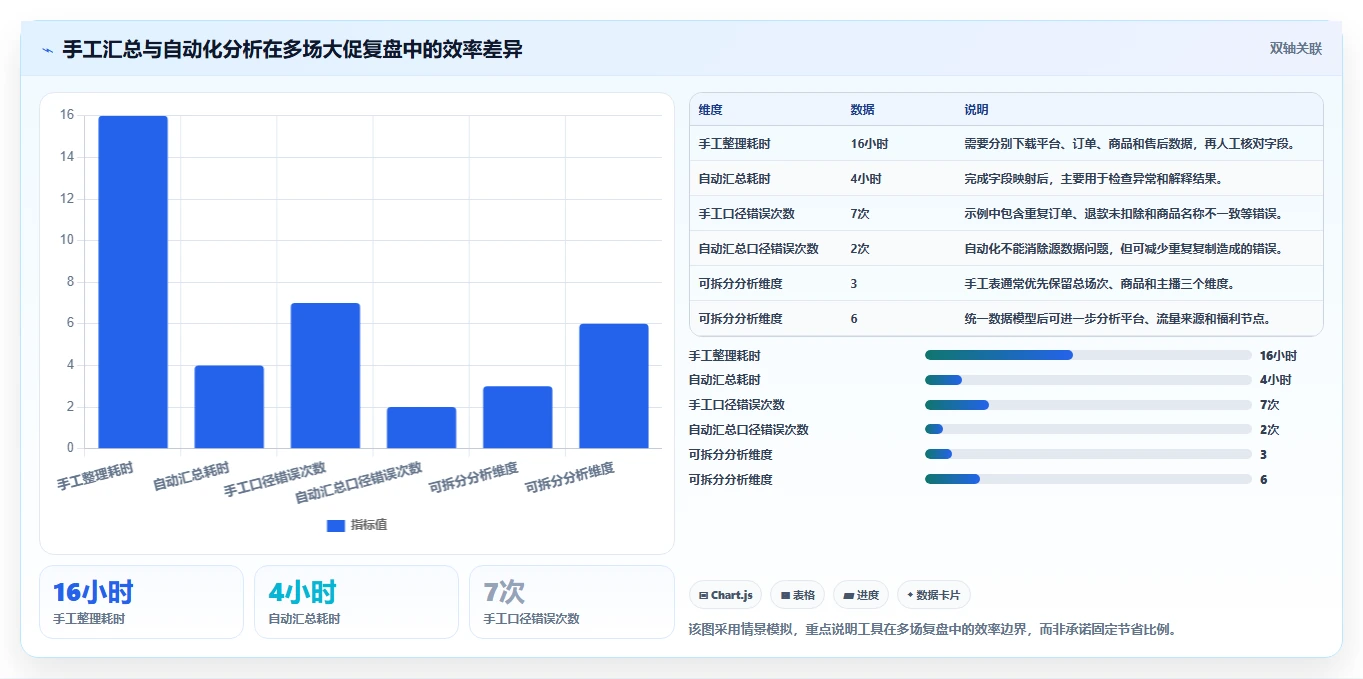Click the 7次 cell in the table

tap(860, 214)
